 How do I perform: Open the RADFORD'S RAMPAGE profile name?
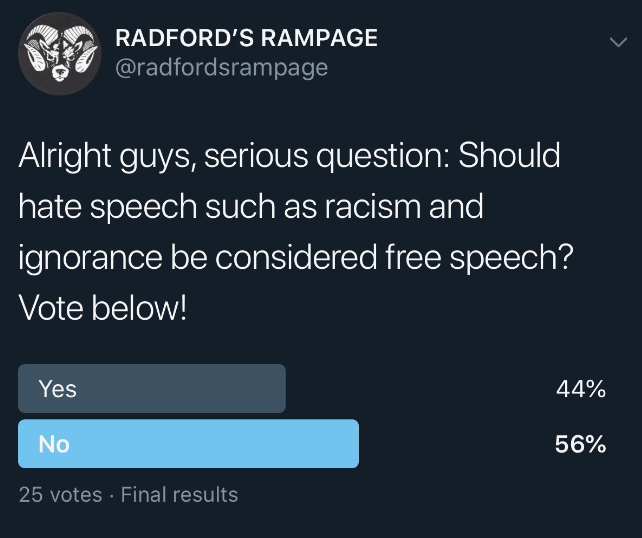(246, 38)
